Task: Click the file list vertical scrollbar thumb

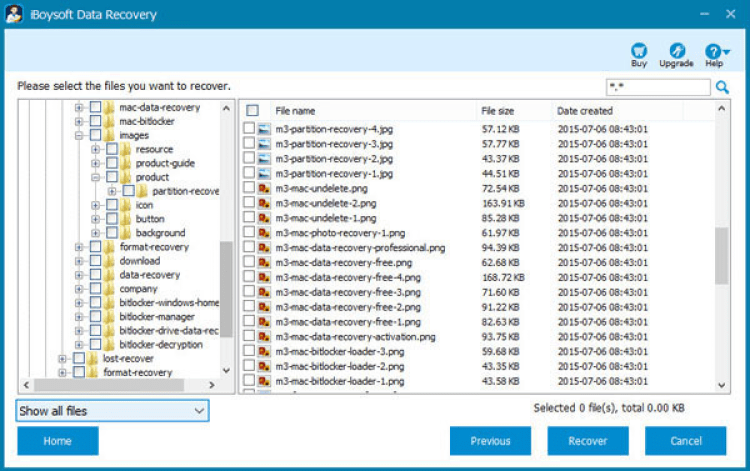Action: coord(722,256)
